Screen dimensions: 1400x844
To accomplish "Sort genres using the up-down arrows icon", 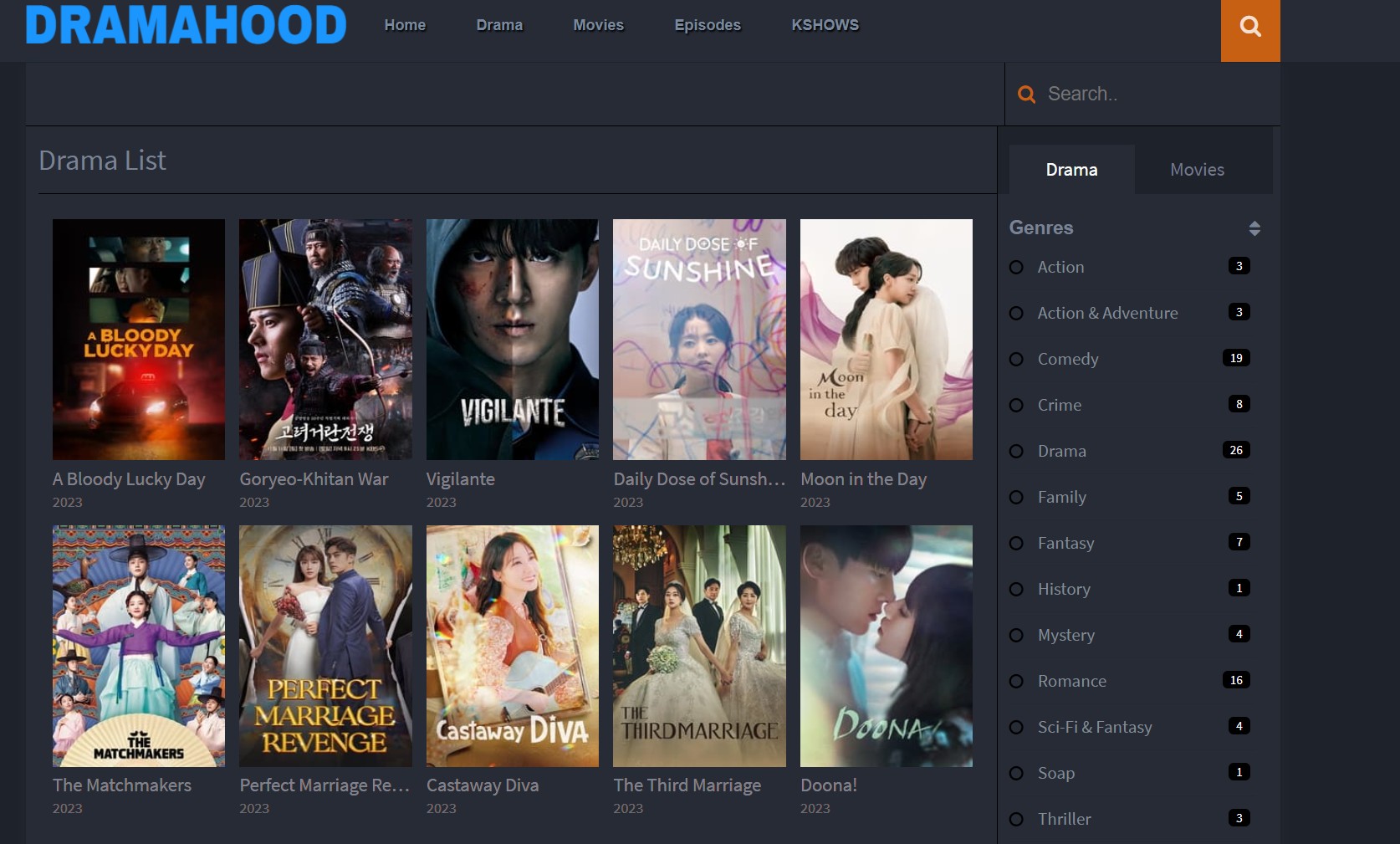I will pyautogui.click(x=1254, y=228).
